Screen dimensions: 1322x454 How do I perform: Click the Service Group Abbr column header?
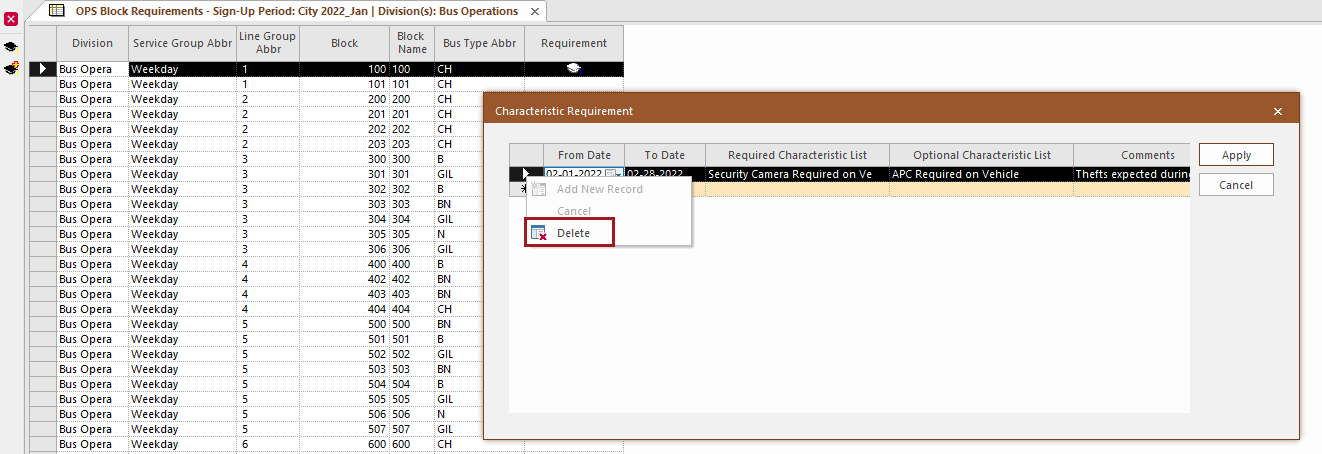click(182, 44)
